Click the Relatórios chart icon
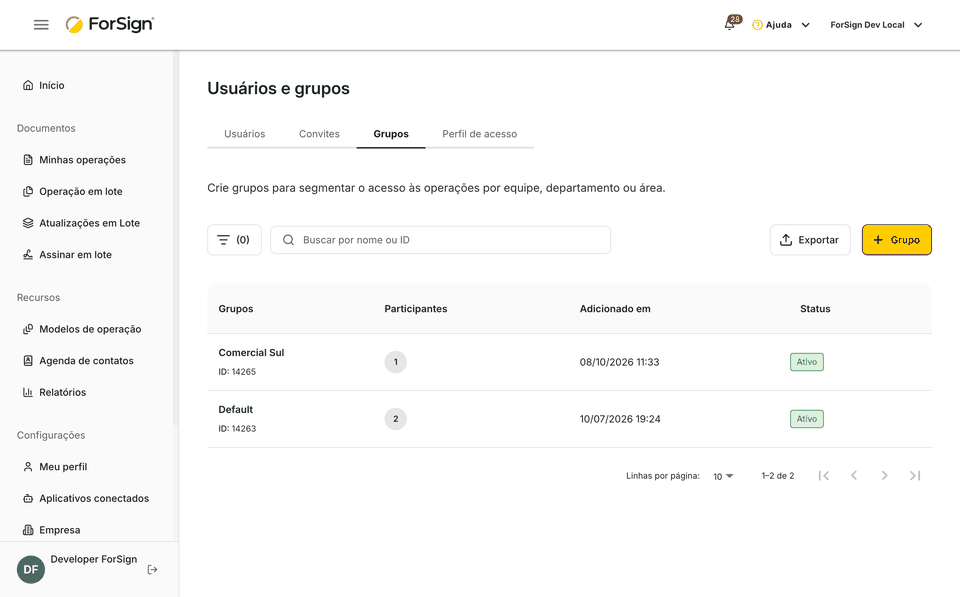The height and width of the screenshot is (597, 960). [28, 392]
